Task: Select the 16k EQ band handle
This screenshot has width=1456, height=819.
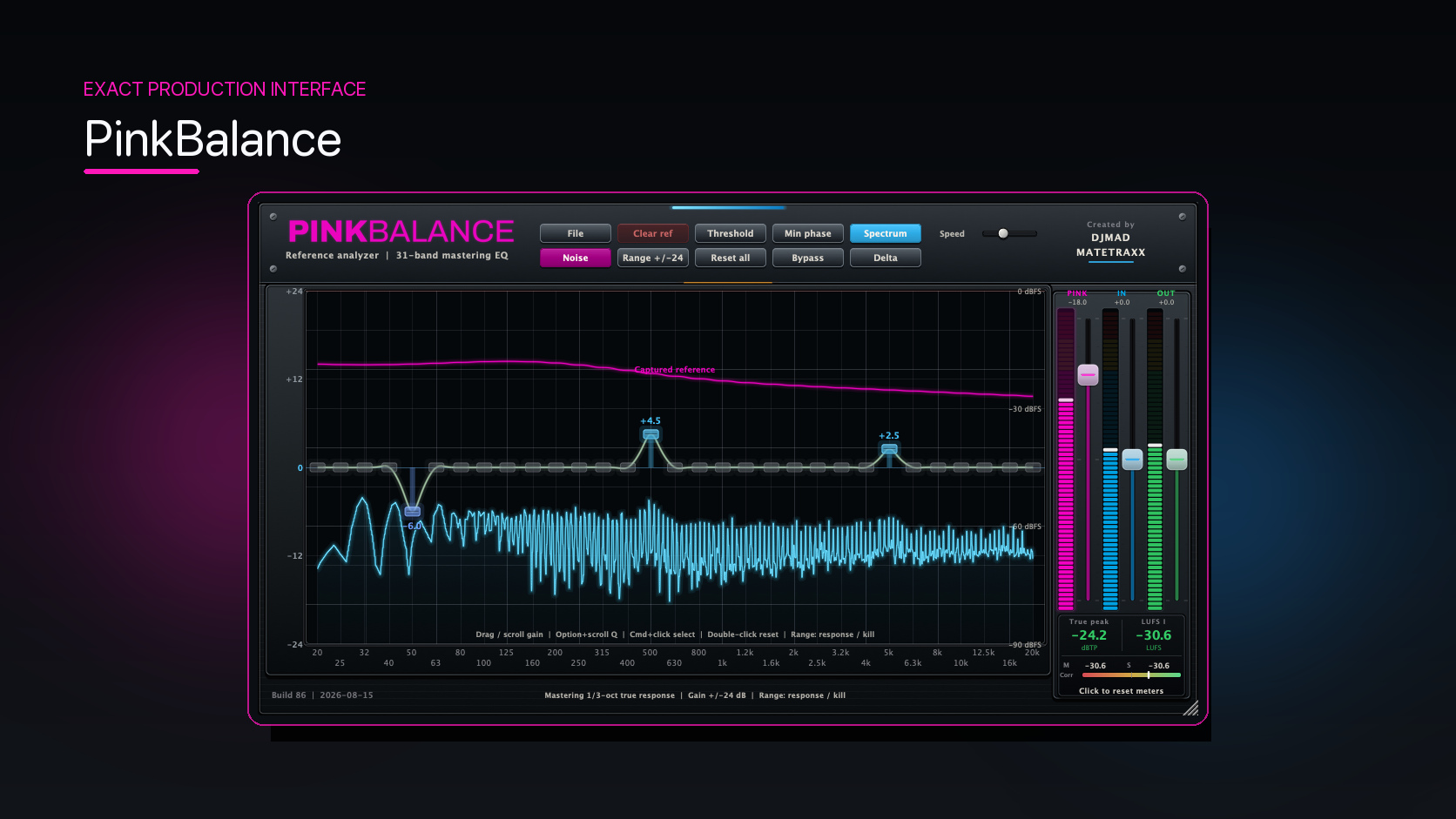Action: 1009,467
